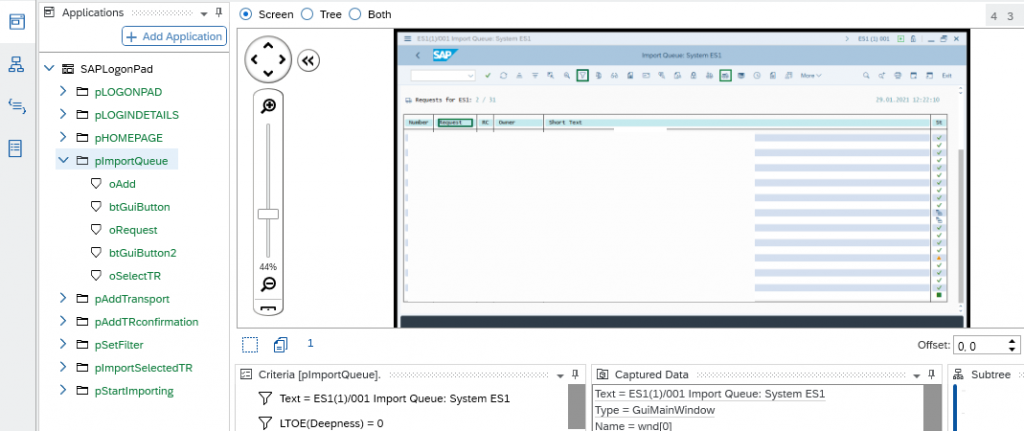This screenshot has width=1024, height=431.
Task: Pan the capture up with pad arrow
Action: (268, 45)
